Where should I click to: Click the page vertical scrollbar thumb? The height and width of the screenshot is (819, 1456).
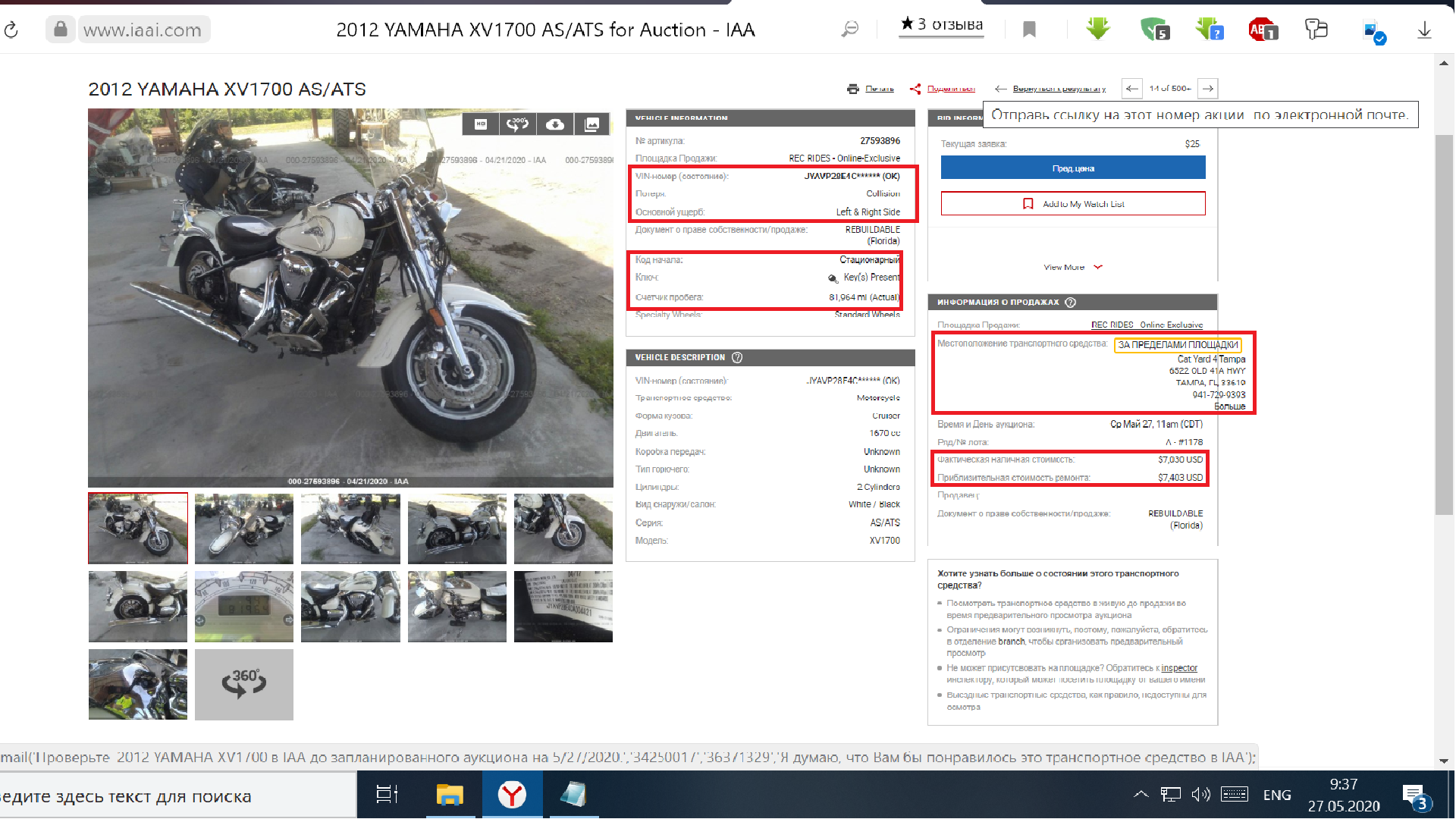tap(1444, 325)
